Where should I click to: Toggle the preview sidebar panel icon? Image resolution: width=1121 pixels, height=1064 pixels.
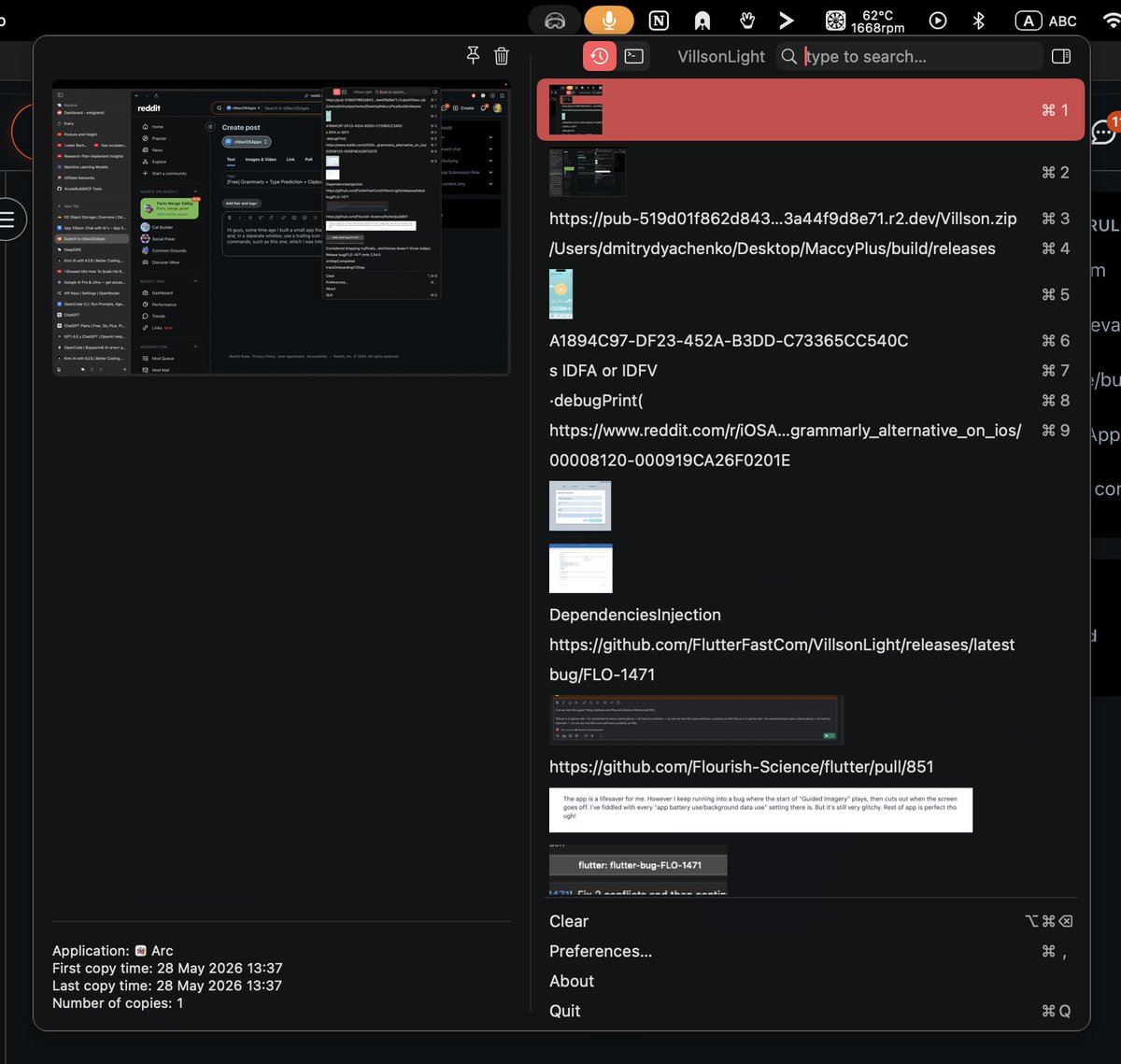1061,56
